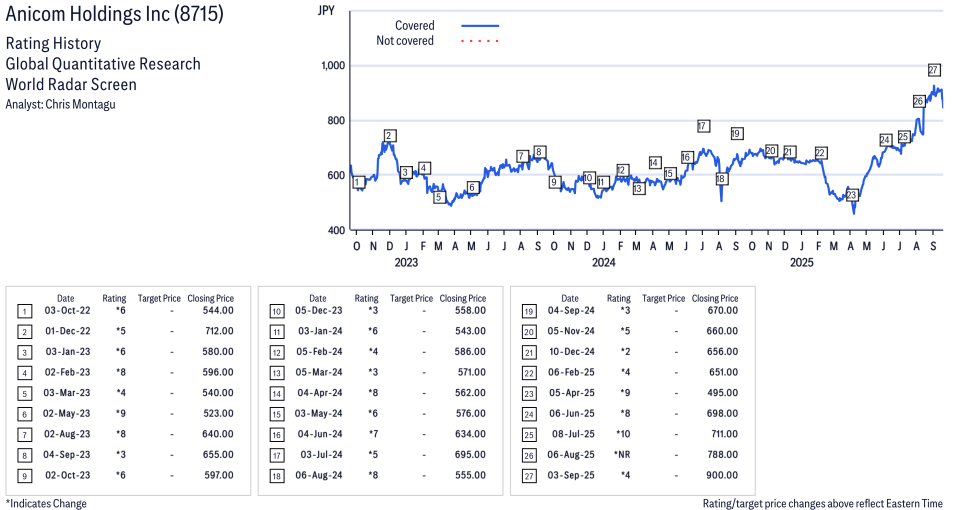The height and width of the screenshot is (510, 954).
Task: Click the index box 19 in the table
Action: 528,311
